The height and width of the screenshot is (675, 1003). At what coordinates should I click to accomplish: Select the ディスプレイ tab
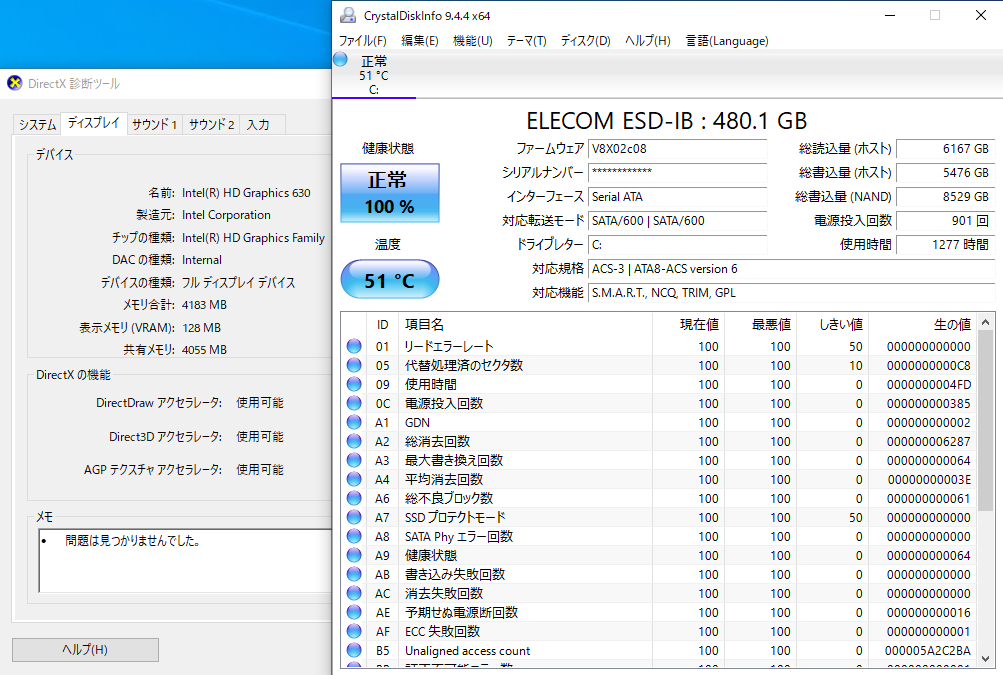[93, 123]
